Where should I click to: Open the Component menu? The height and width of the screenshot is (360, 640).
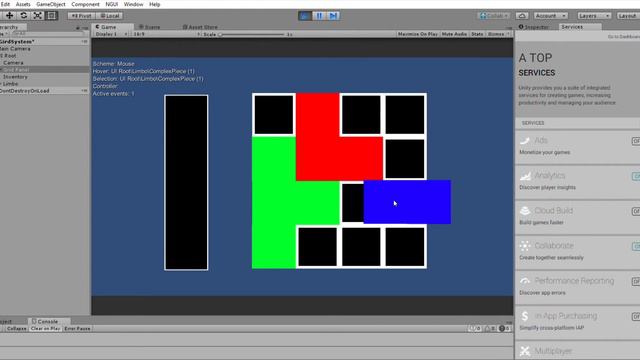[85, 4]
